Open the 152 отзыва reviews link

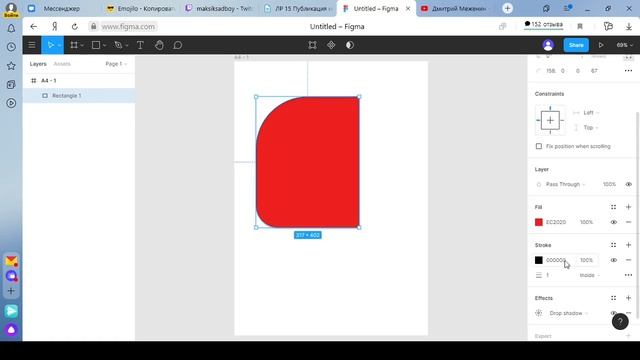click(x=543, y=25)
